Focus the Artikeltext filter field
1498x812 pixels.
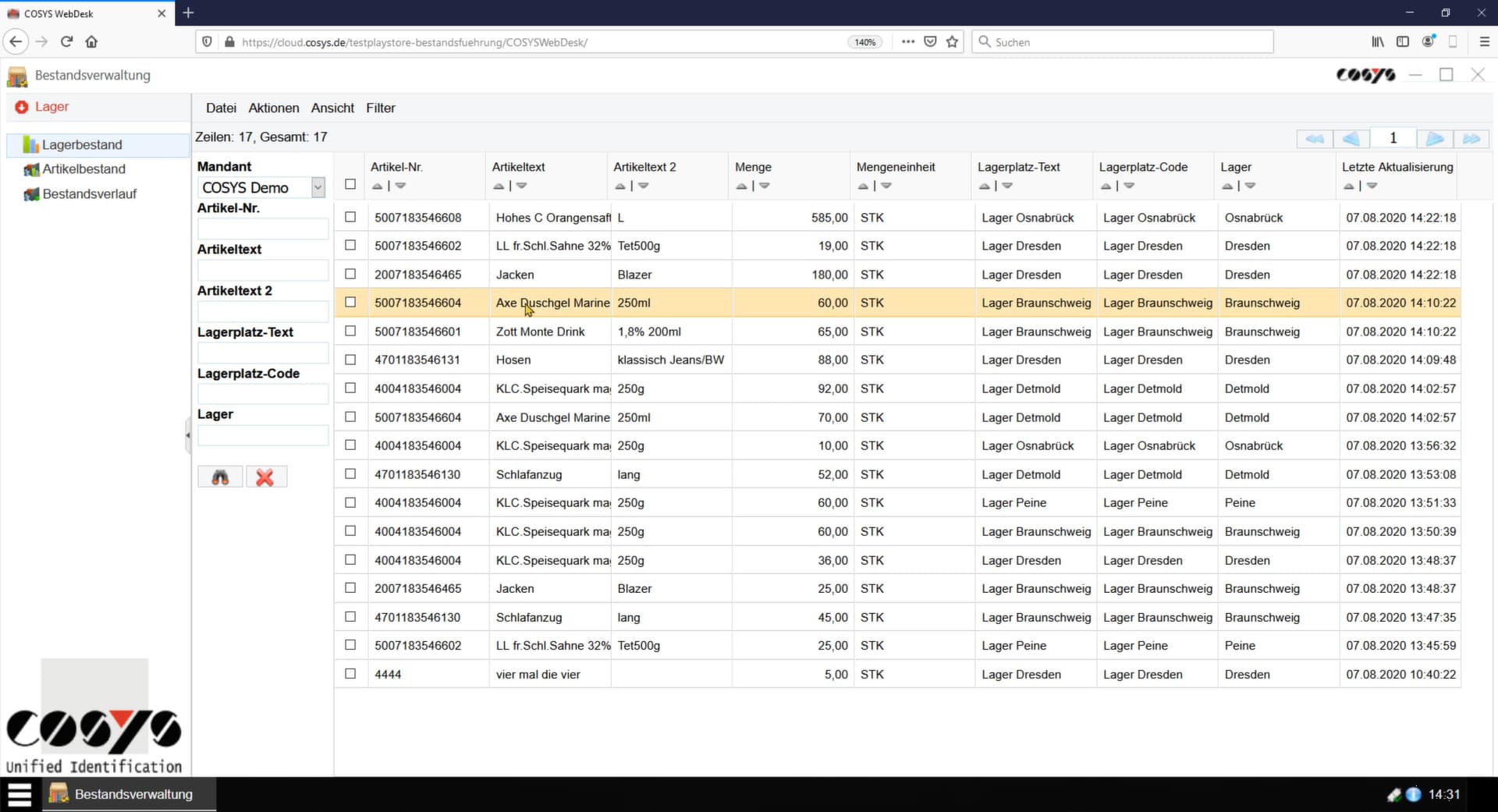click(x=263, y=270)
